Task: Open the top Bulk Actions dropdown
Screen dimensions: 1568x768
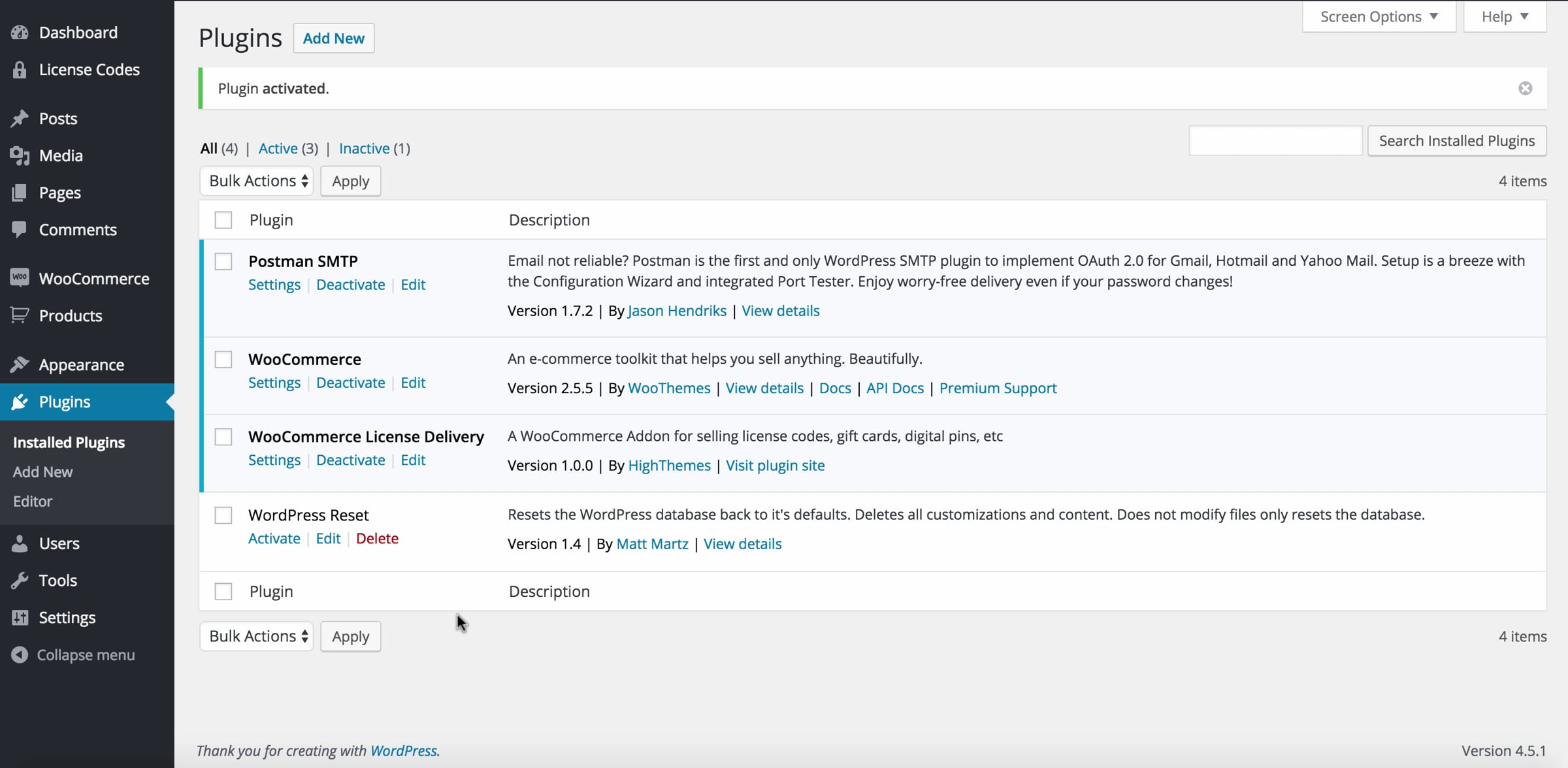Action: pos(257,181)
